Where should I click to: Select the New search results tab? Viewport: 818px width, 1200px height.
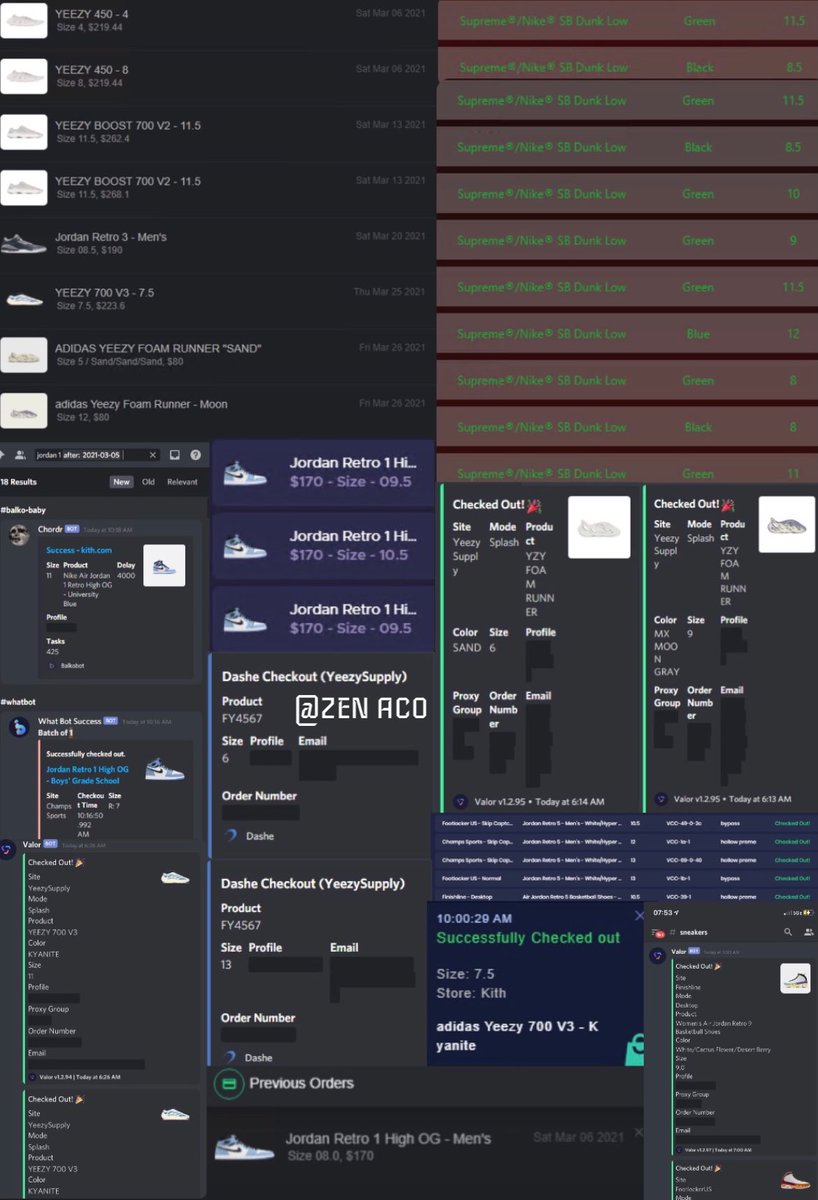pos(121,482)
